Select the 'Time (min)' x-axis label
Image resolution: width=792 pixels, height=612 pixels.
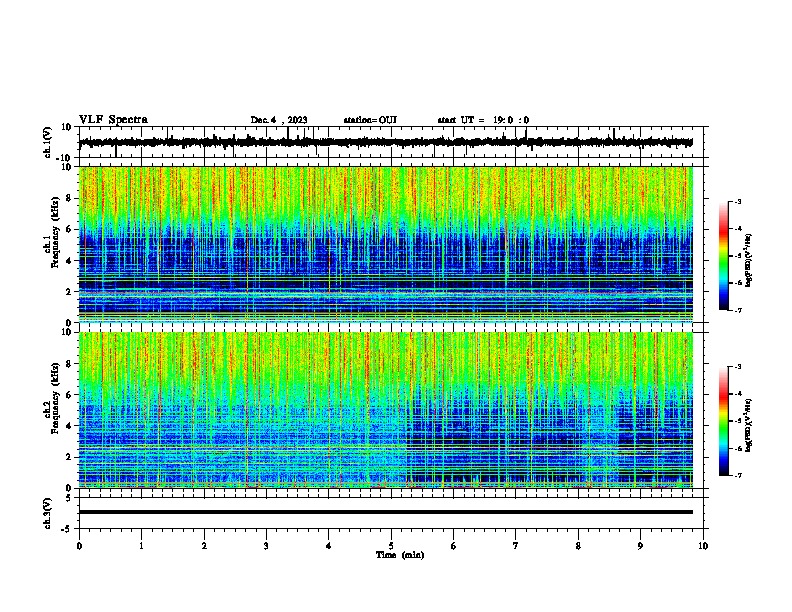[x=400, y=555]
